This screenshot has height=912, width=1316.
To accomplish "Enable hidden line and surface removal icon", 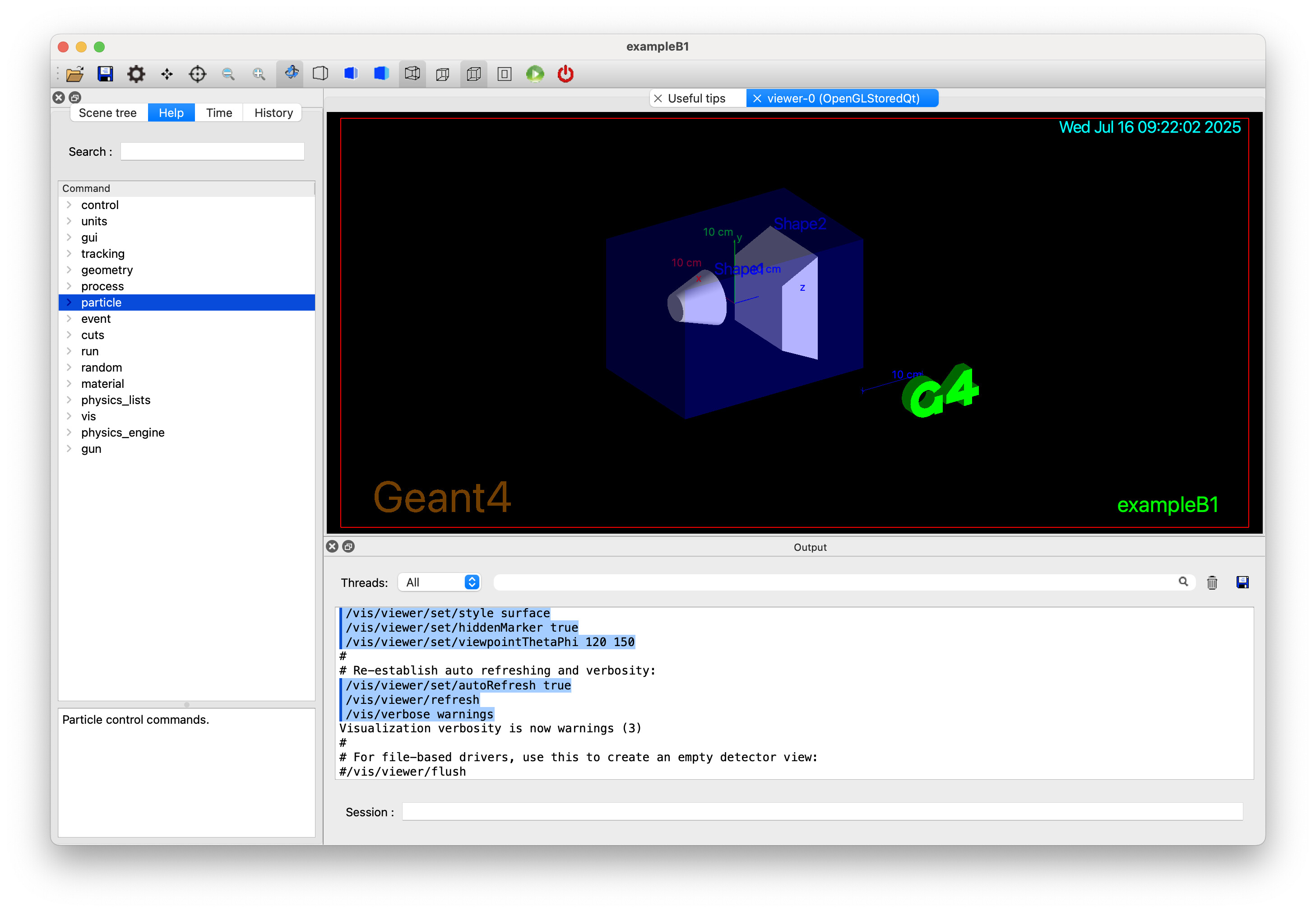I will click(351, 74).
